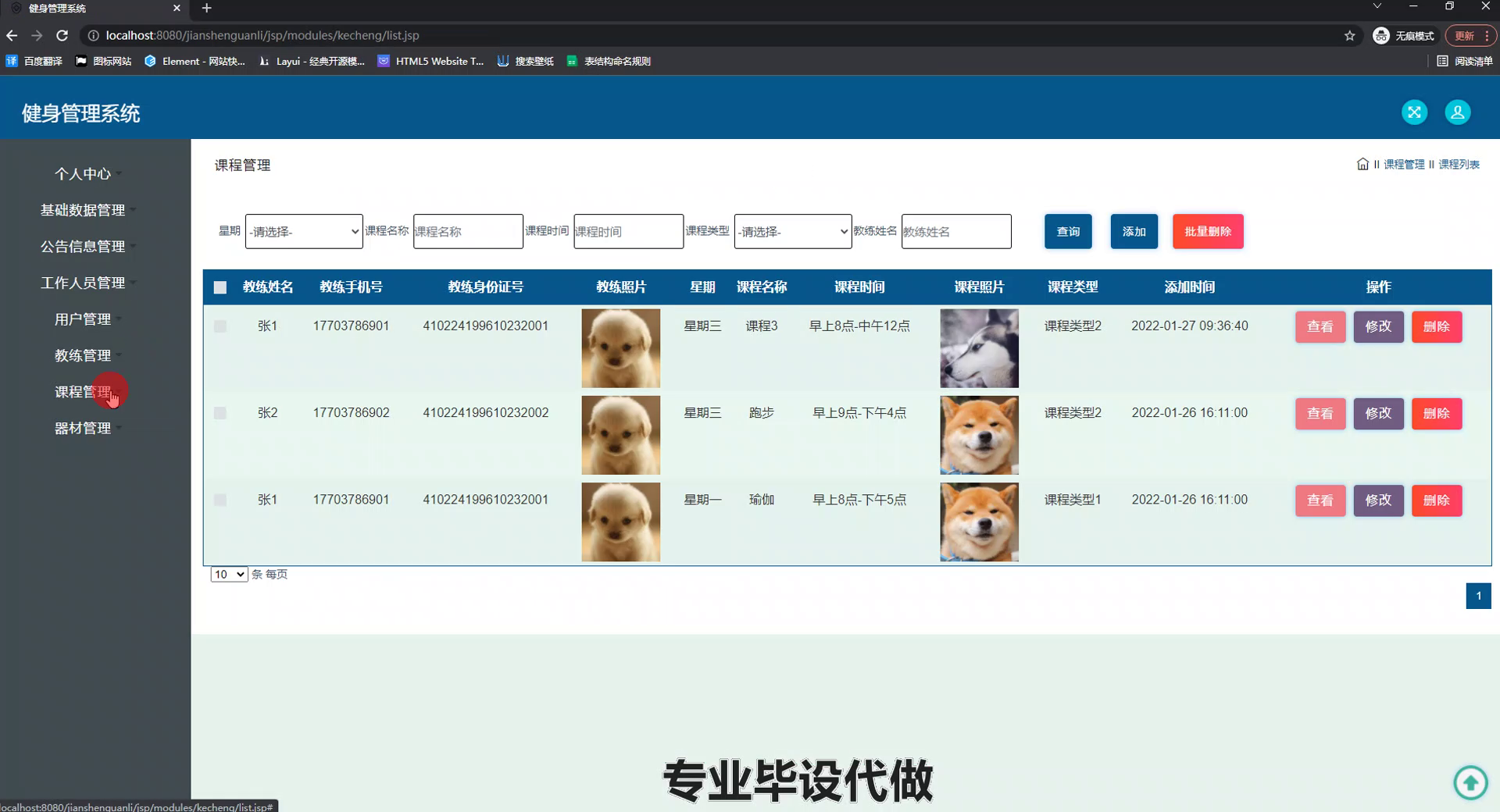Click the 早上9点-下午4点 time cell
This screenshot has width=1500, height=812.
point(859,413)
